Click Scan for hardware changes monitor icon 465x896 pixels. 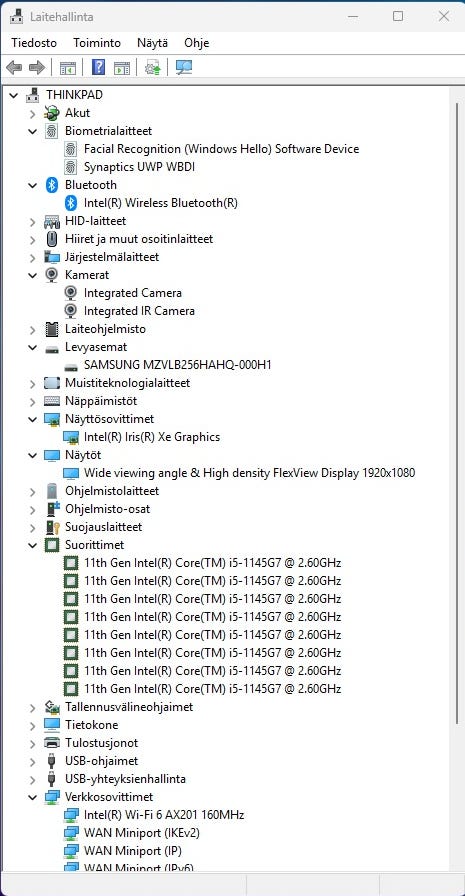click(x=184, y=67)
